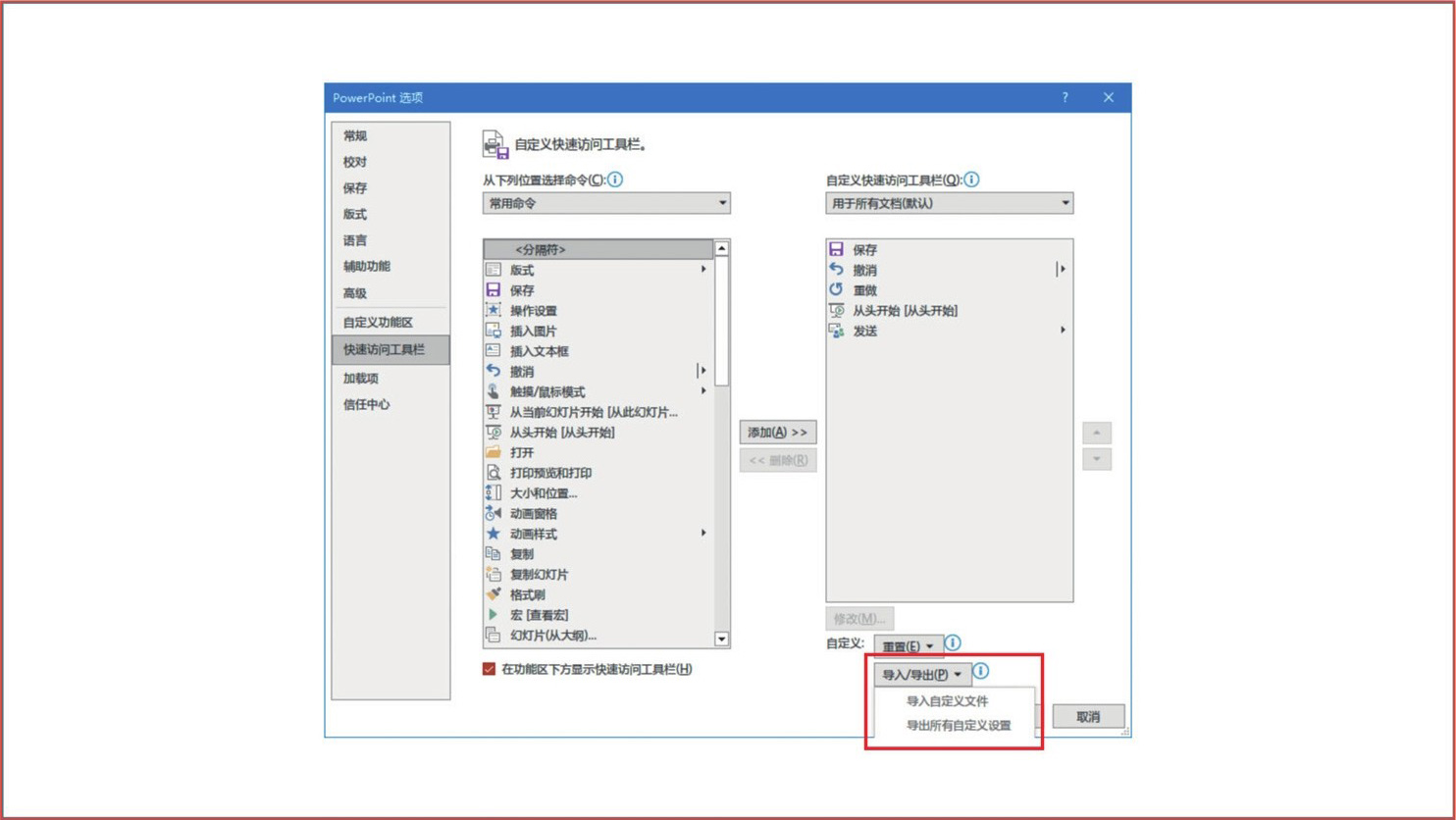Screen dimensions: 1456x820
Task: Click the Copy (复制) command icon
Action: 494,553
